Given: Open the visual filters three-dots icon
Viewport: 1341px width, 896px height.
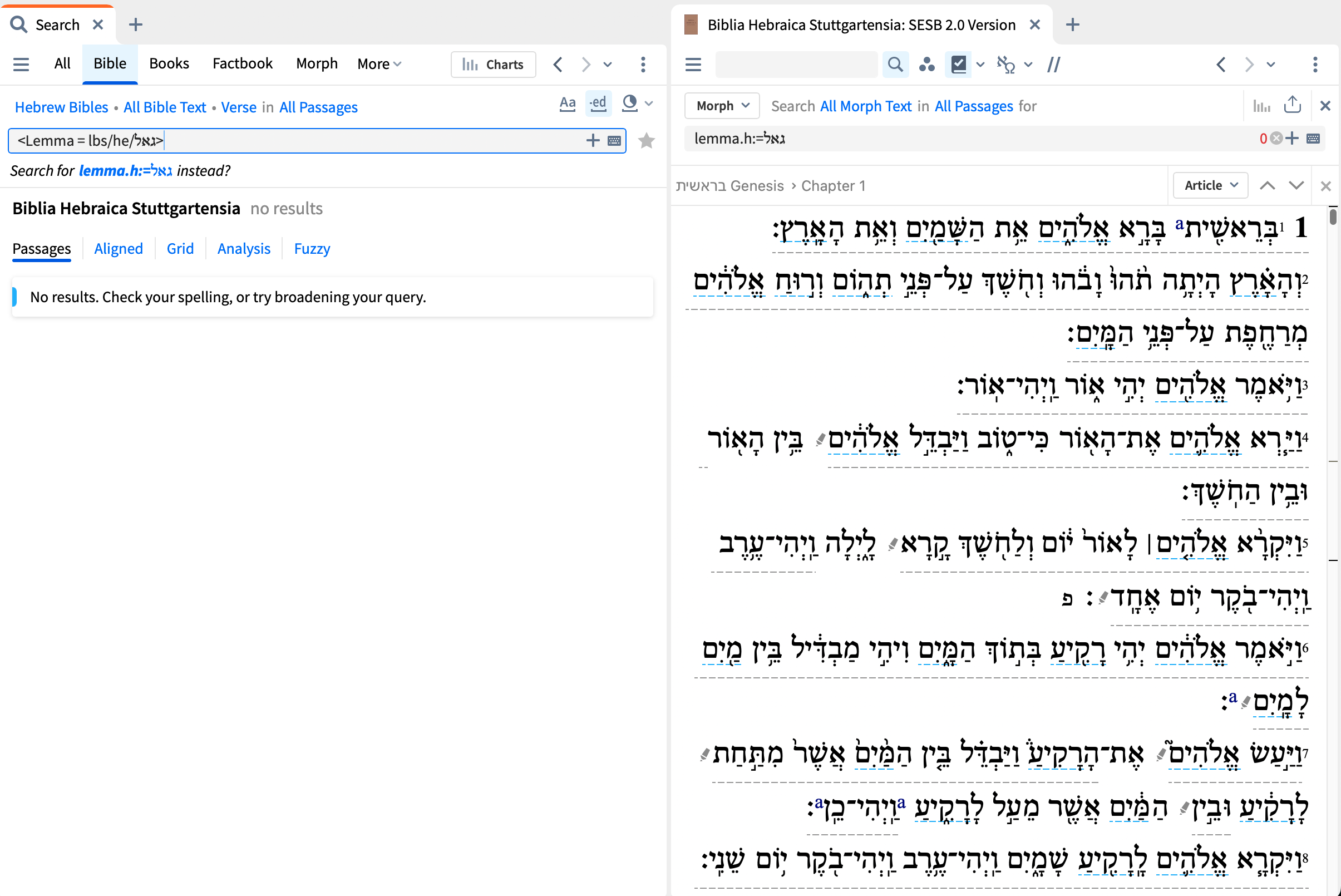Looking at the screenshot, I should tap(926, 65).
